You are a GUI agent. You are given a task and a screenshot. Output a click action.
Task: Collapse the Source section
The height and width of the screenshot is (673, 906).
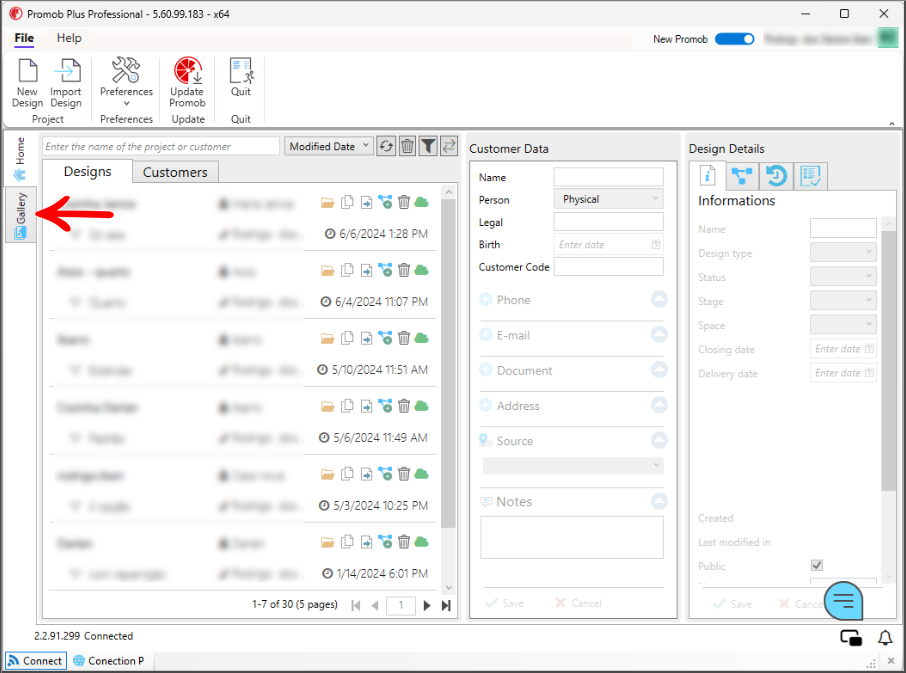coord(659,440)
